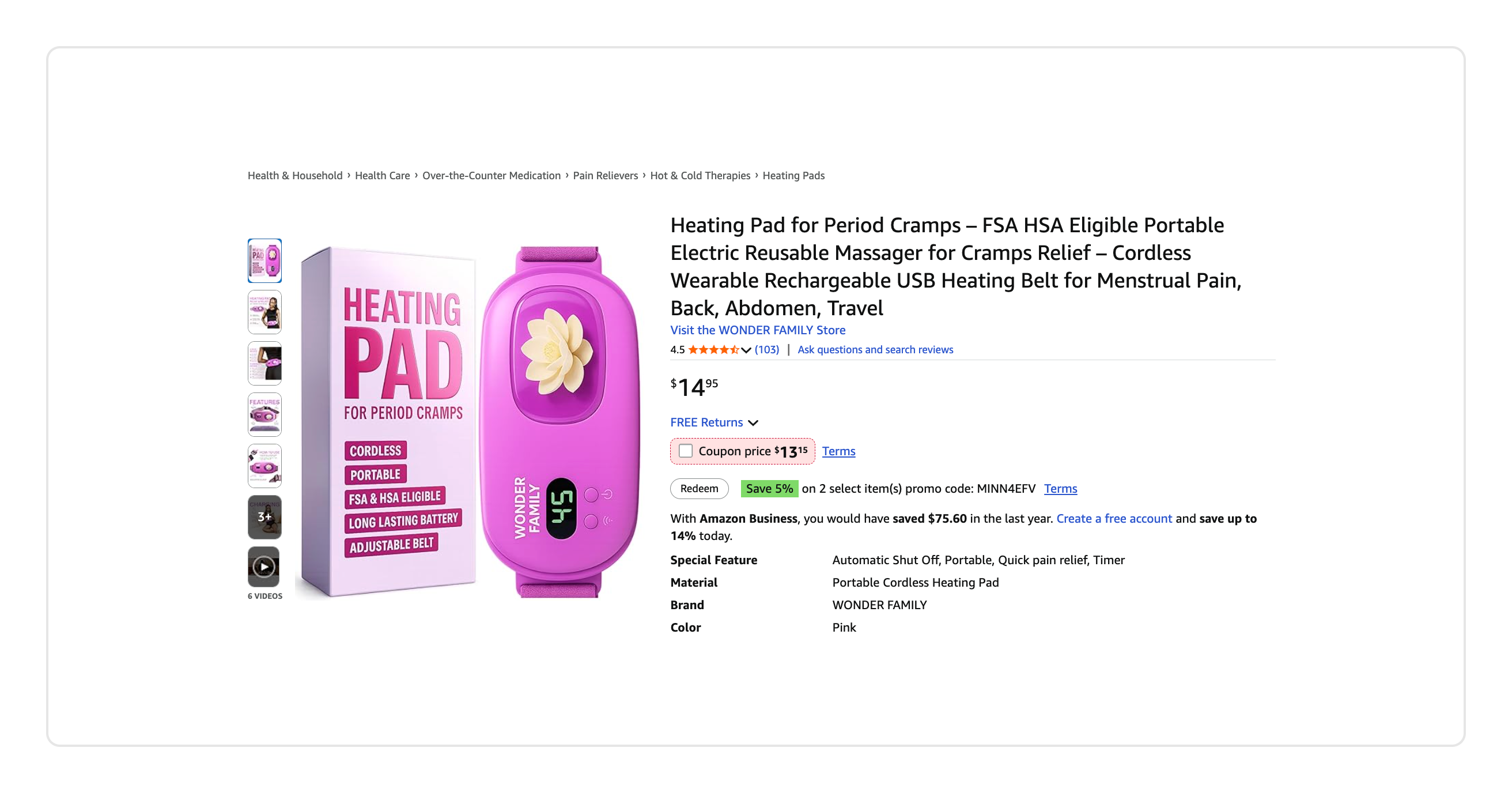Go to Health & Household breadcrumb
The height and width of the screenshot is (793, 1512).
pos(294,176)
